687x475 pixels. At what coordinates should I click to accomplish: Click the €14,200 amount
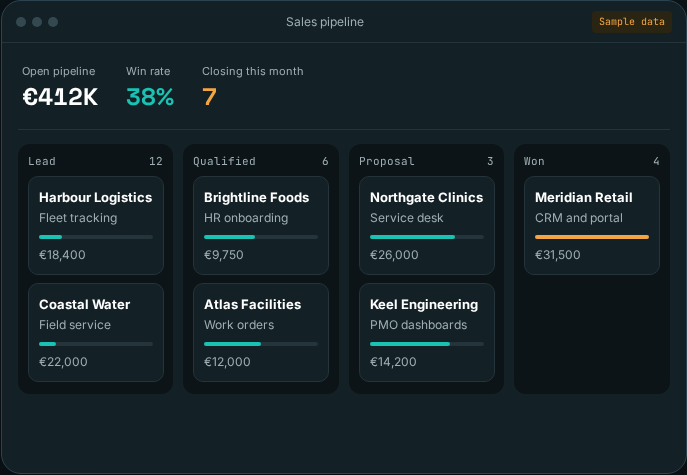point(393,362)
